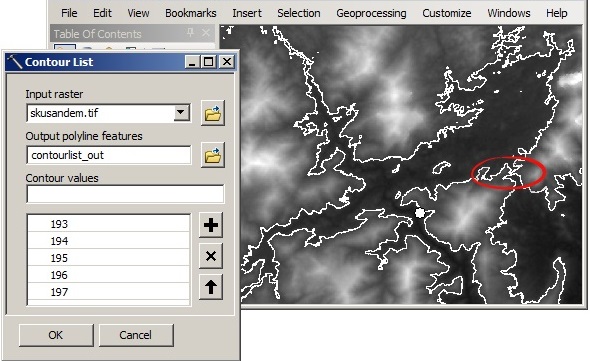Image resolution: width=590 pixels, height=361 pixels.
Task: Cancel the Contour List dialog
Action: point(136,335)
